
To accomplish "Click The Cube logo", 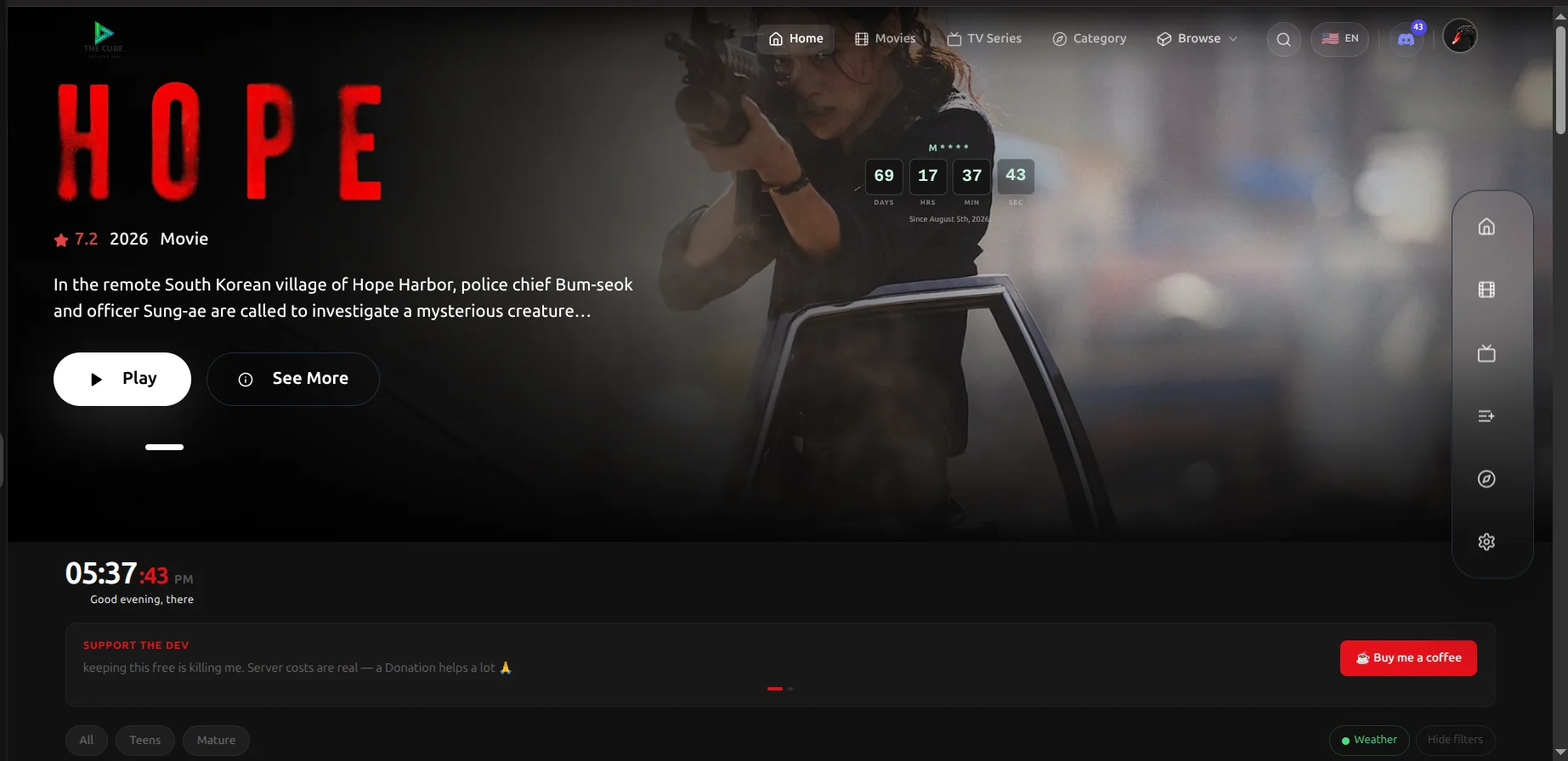I will point(104,39).
